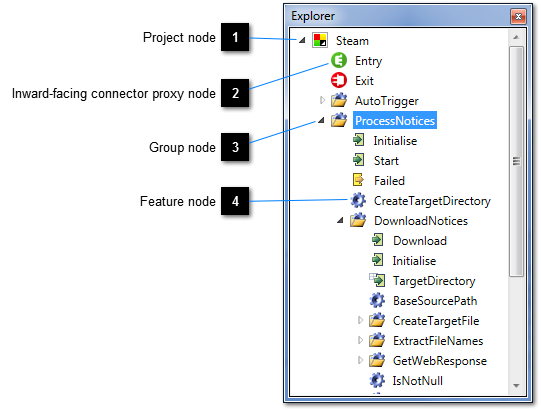Screen dimensions: 541x411
Task: Click the IsNotNull gear icon
Action: pos(377,380)
